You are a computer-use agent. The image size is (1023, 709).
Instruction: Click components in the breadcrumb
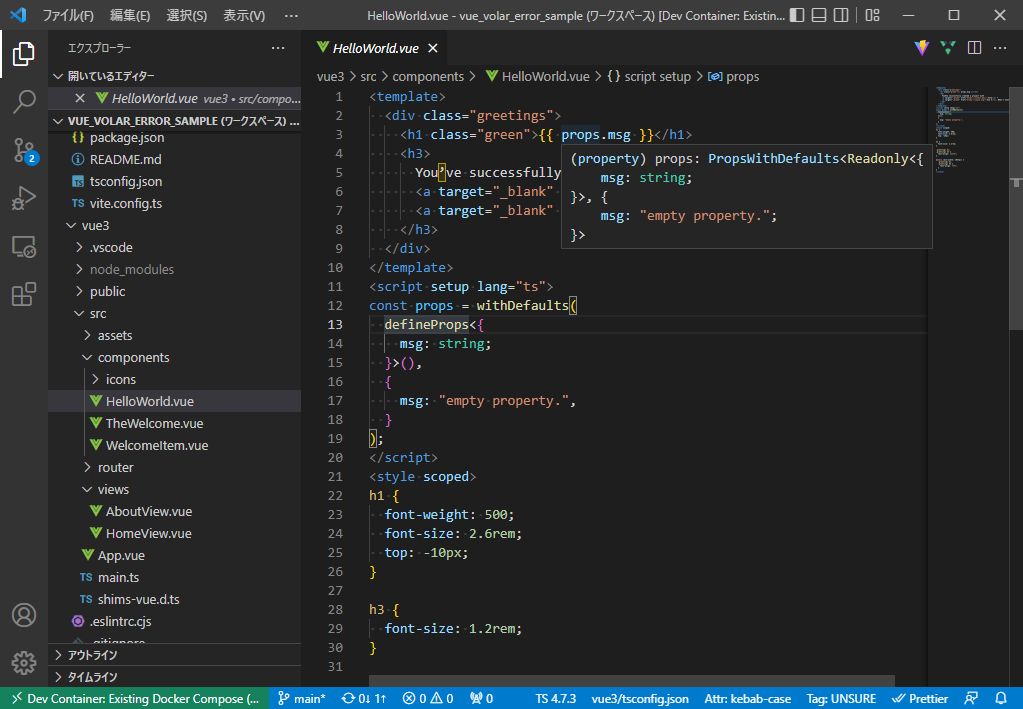point(428,76)
